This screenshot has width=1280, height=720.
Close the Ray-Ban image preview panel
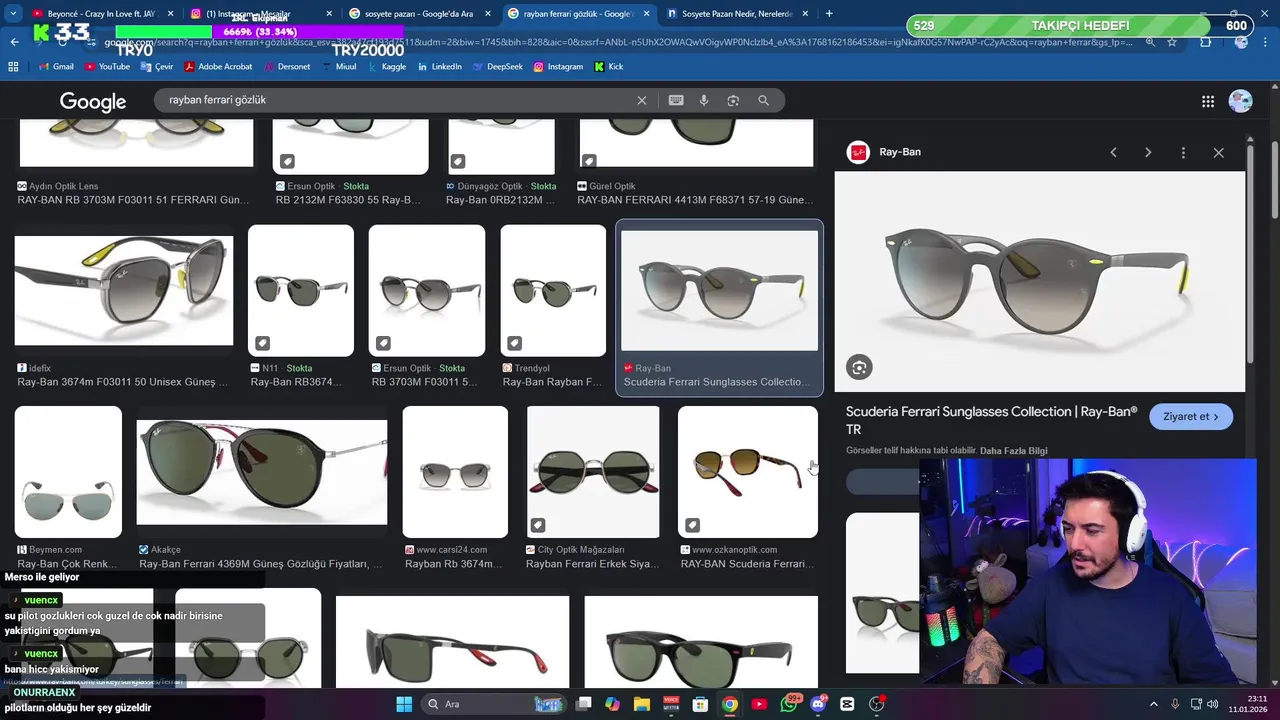pyautogui.click(x=1218, y=152)
